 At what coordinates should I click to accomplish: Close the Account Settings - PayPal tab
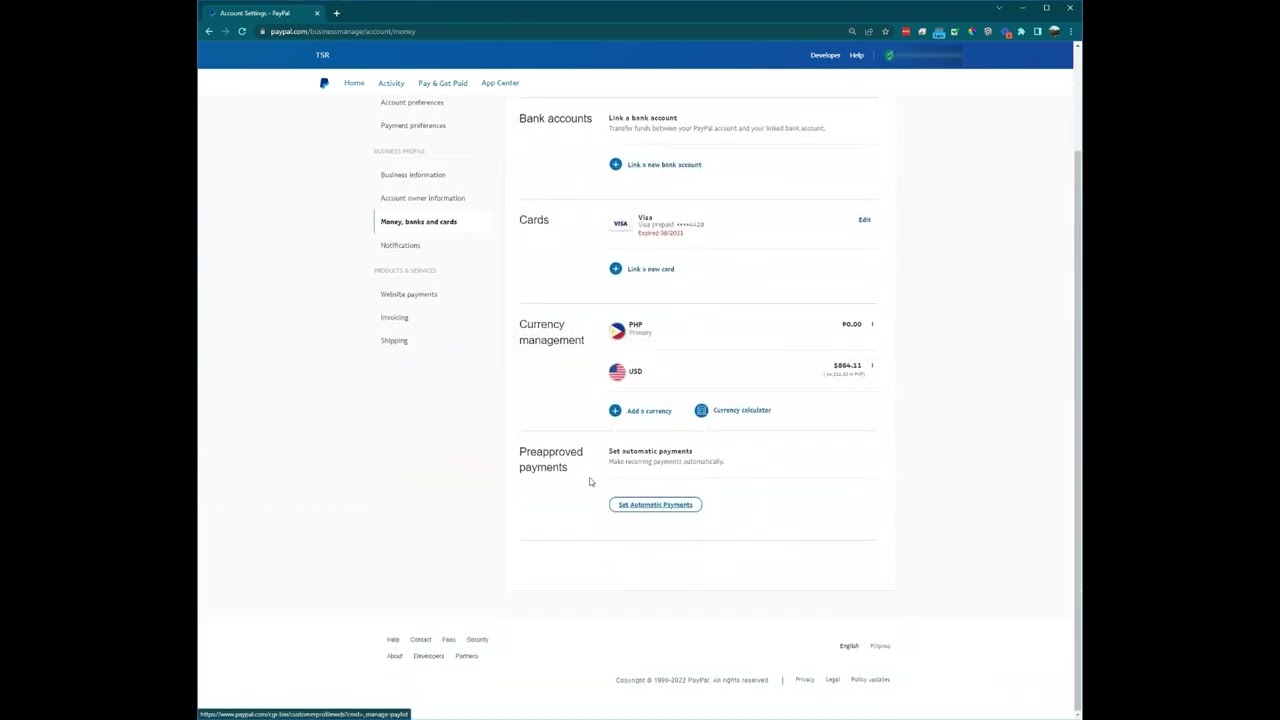tap(317, 13)
